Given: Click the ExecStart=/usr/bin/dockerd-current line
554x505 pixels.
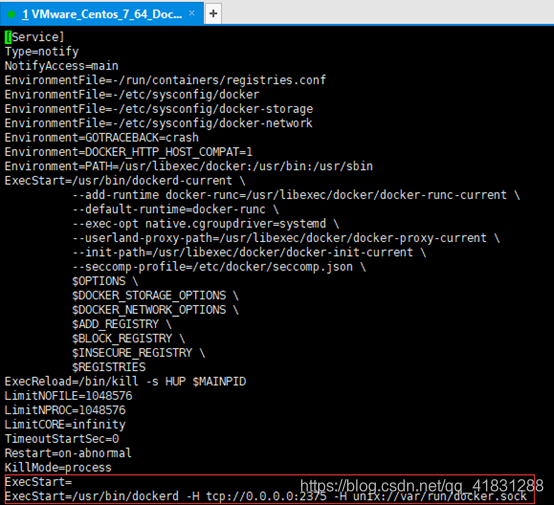Looking at the screenshot, I should [125, 181].
